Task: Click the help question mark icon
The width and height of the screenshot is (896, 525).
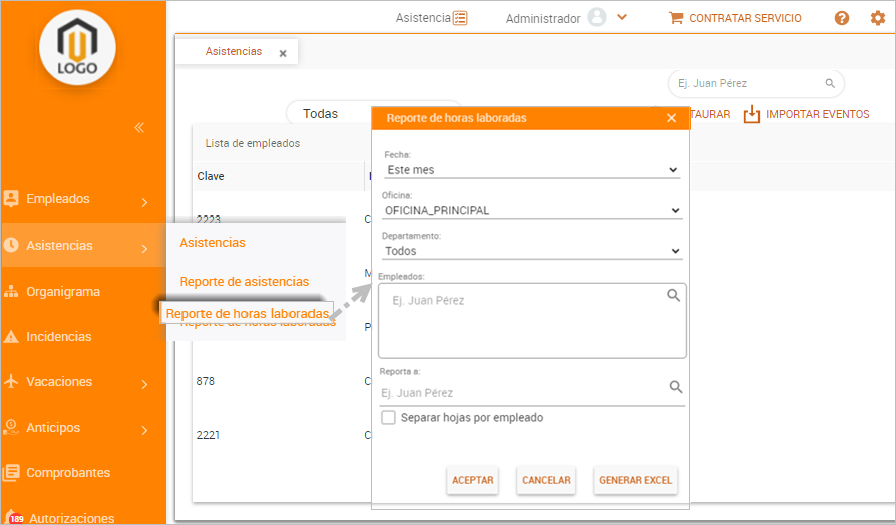Action: point(842,18)
